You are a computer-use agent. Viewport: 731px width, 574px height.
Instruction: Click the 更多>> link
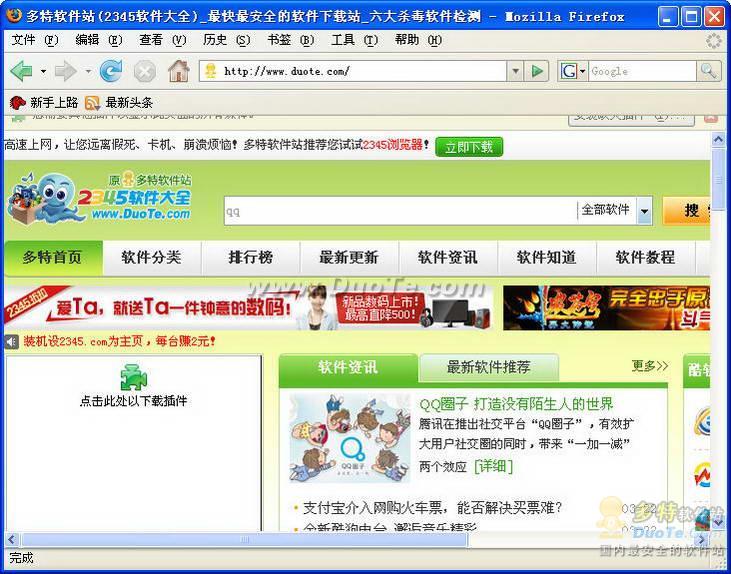649,366
